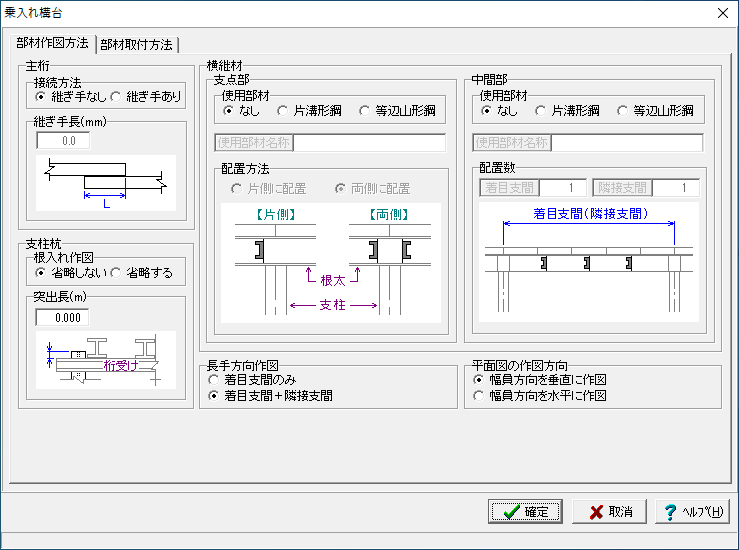The width and height of the screenshot is (739, 550).
Task: Open help via ヘルプ(H) button
Action: click(x=692, y=512)
